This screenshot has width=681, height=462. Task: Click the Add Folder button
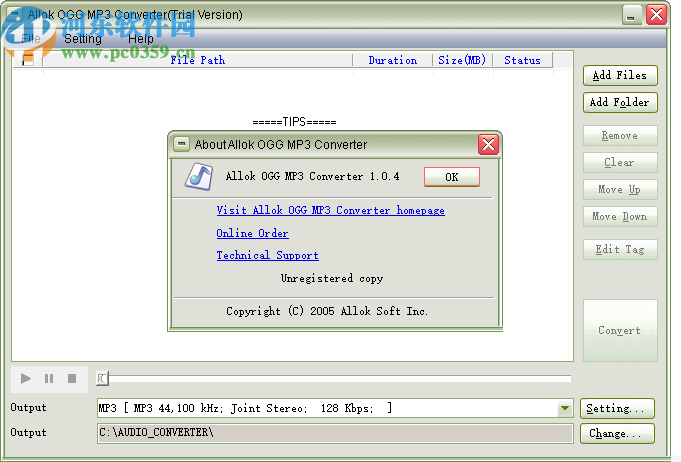pos(620,102)
